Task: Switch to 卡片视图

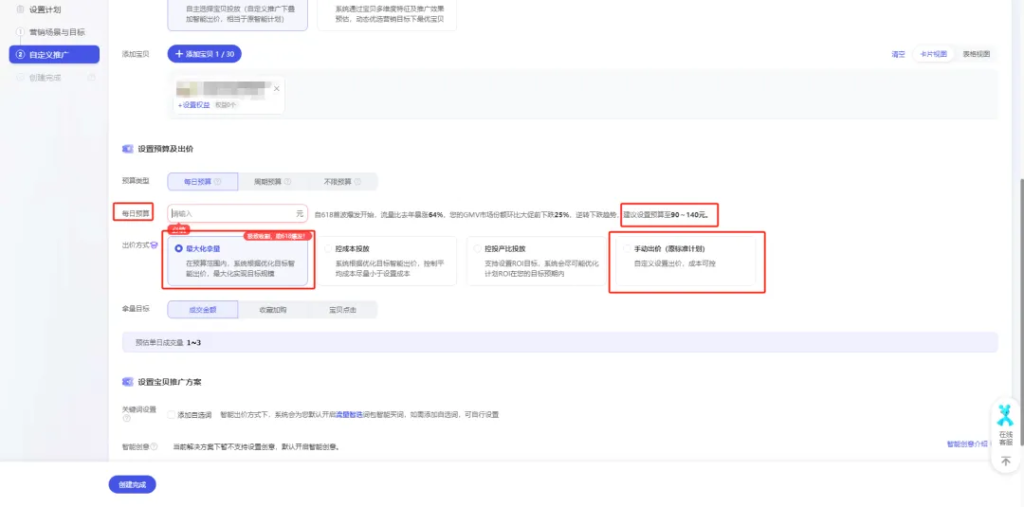Action: pyautogui.click(x=933, y=54)
